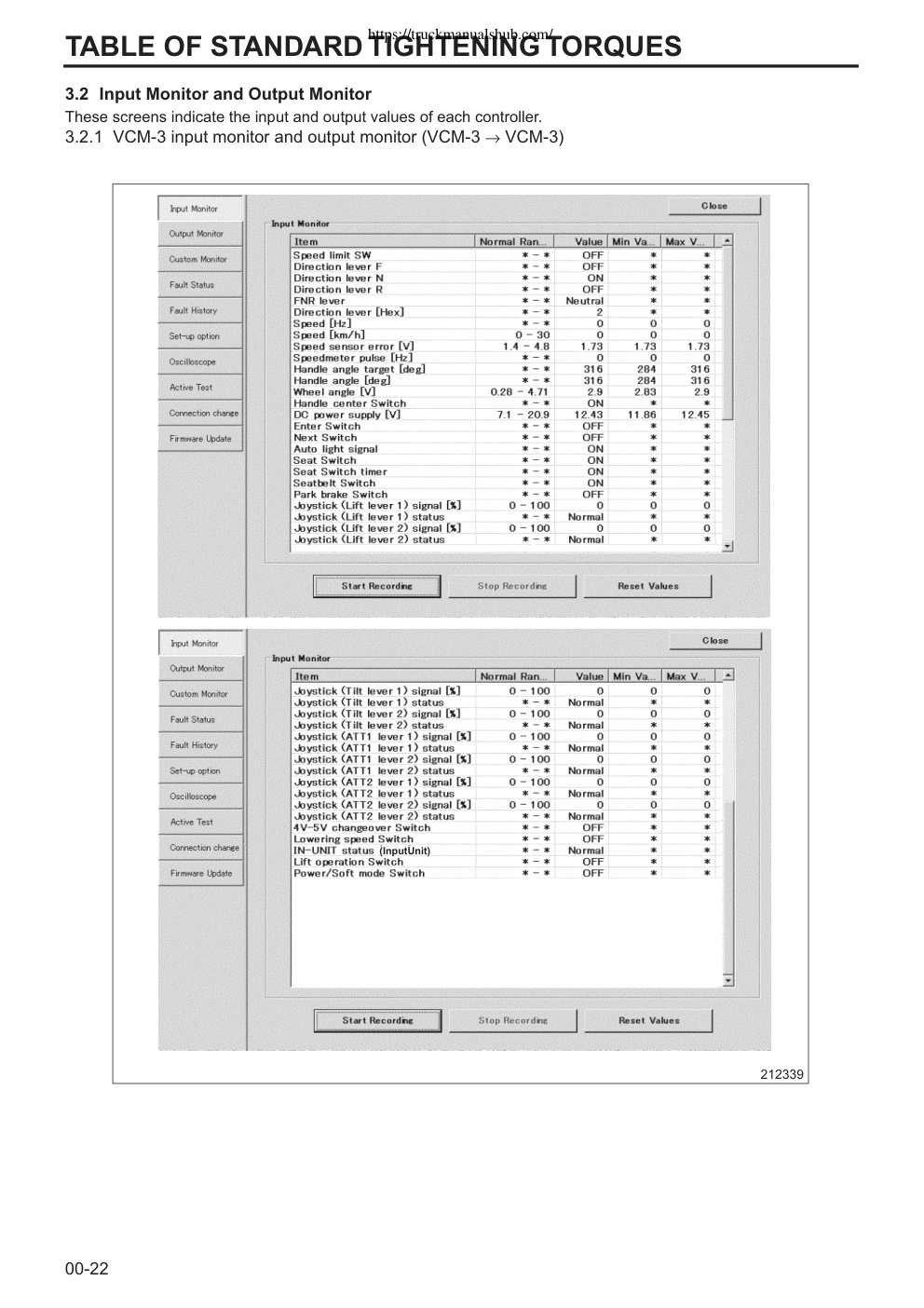Image resolution: width=924 pixels, height=1308 pixels.
Task: Select the 'Lowering speed Switch' row
Action: point(506,839)
